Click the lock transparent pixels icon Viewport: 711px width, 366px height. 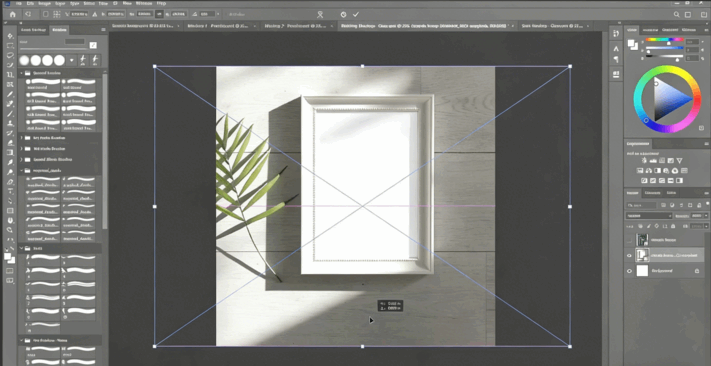pos(641,225)
